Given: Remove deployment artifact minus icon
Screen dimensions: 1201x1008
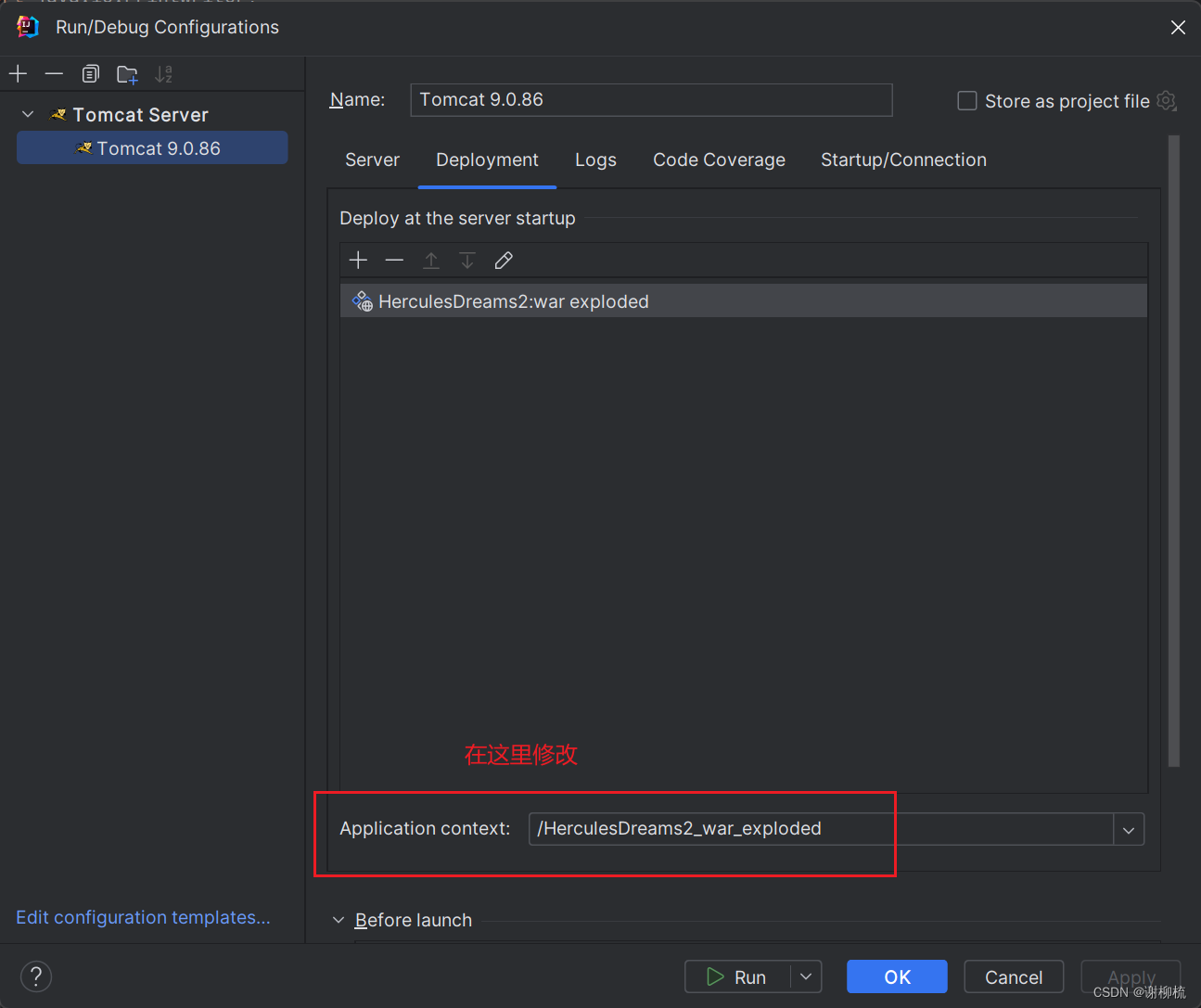Looking at the screenshot, I should [x=394, y=261].
